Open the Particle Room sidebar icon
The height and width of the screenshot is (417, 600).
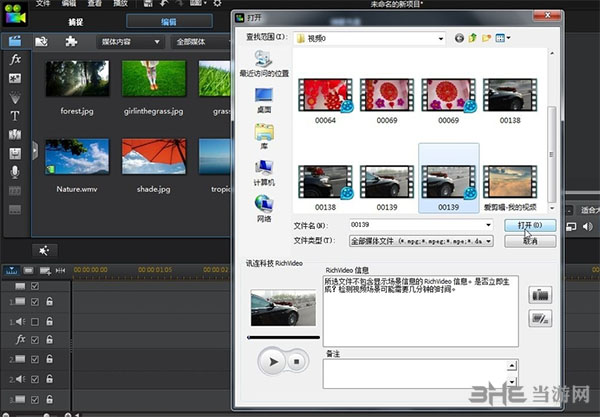pos(15,97)
